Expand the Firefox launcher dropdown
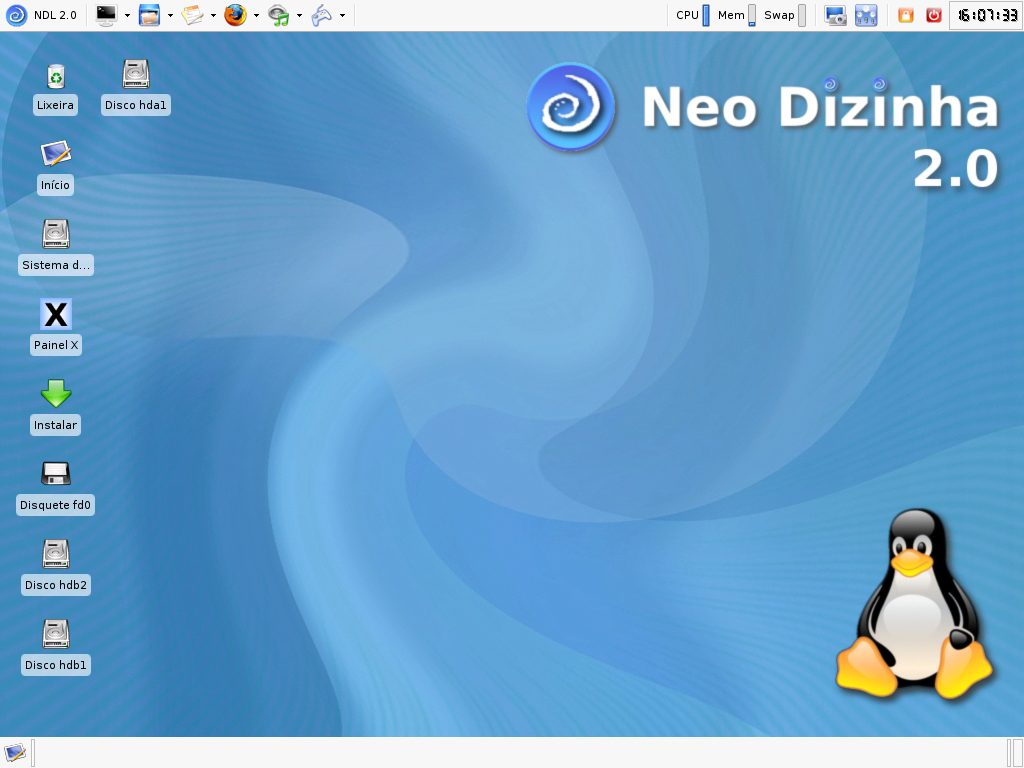Image resolution: width=1024 pixels, height=768 pixels. pyautogui.click(x=256, y=14)
